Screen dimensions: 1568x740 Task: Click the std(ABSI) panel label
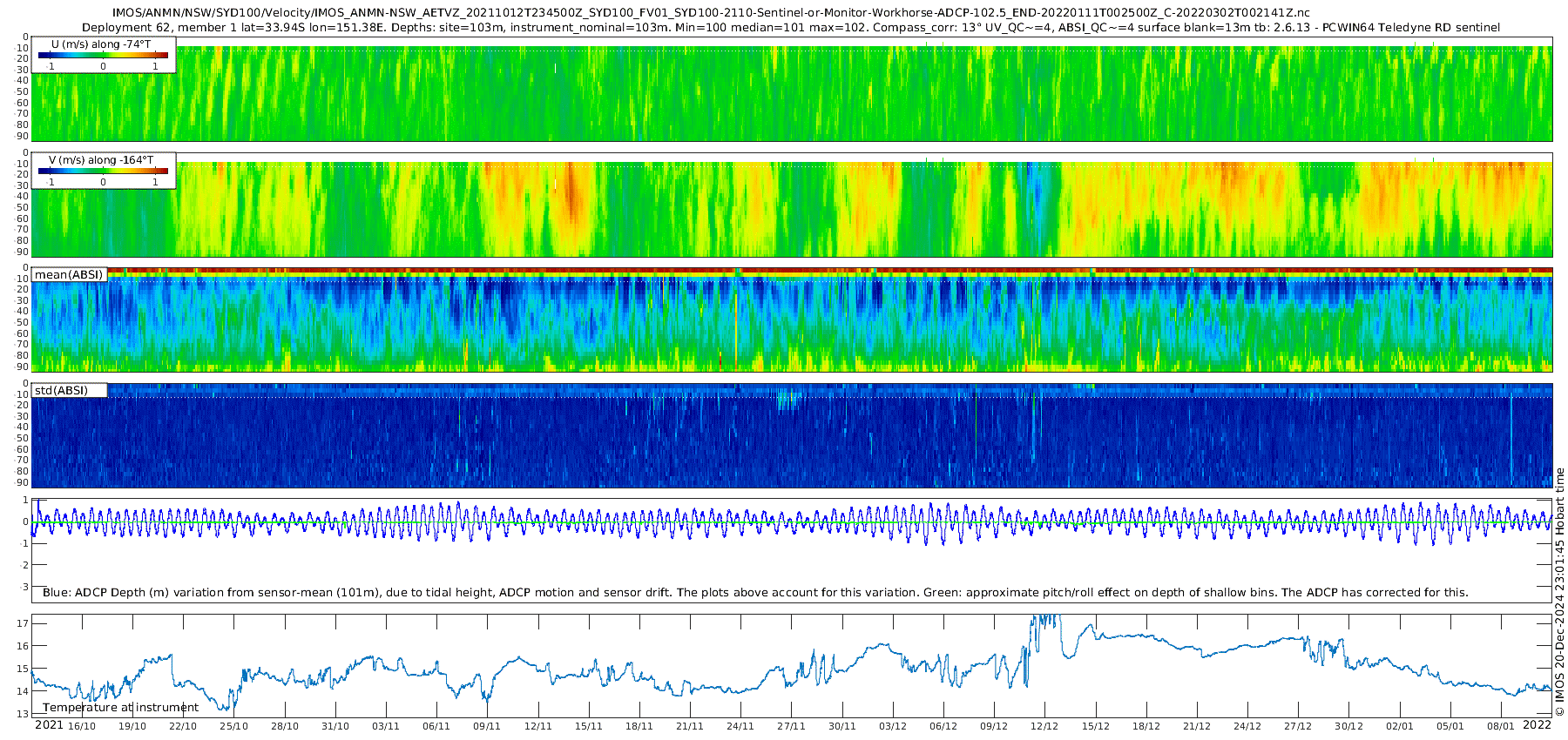(61, 391)
